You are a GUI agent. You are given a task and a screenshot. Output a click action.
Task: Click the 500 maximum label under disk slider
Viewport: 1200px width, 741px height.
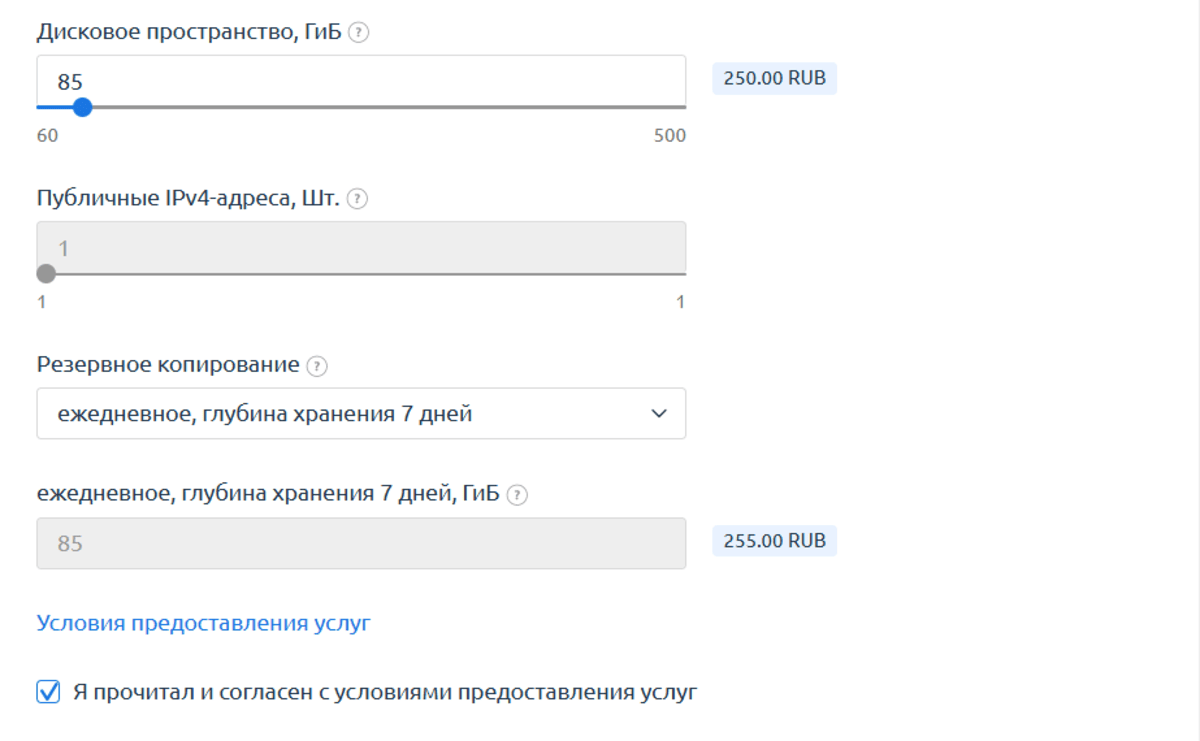[x=670, y=136]
